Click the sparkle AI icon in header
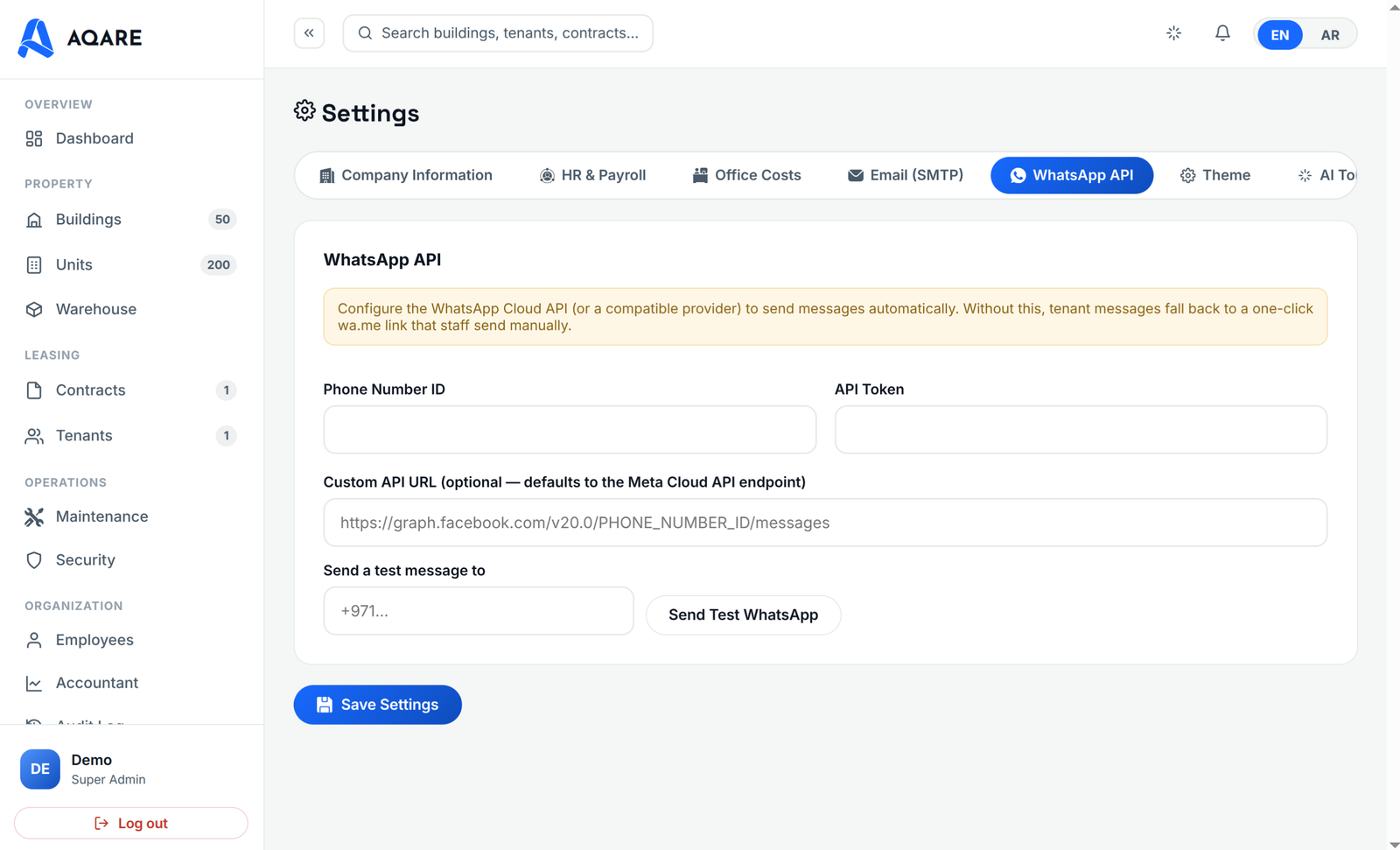 point(1173,33)
